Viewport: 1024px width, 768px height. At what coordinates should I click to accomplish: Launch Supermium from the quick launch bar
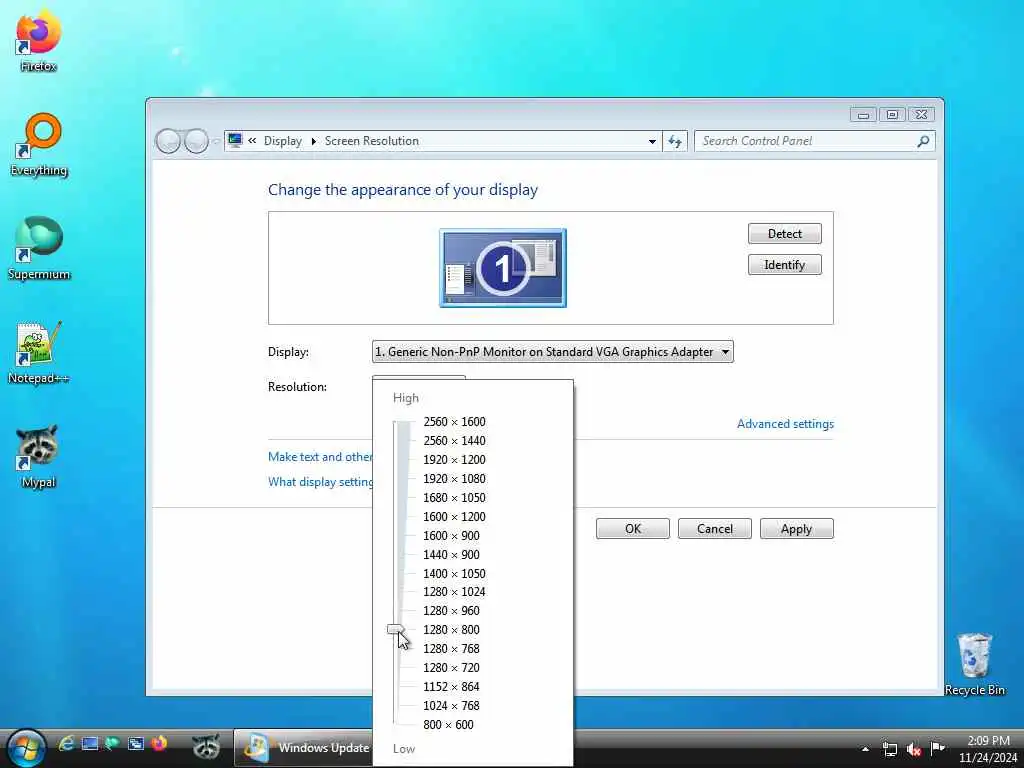tap(112, 744)
